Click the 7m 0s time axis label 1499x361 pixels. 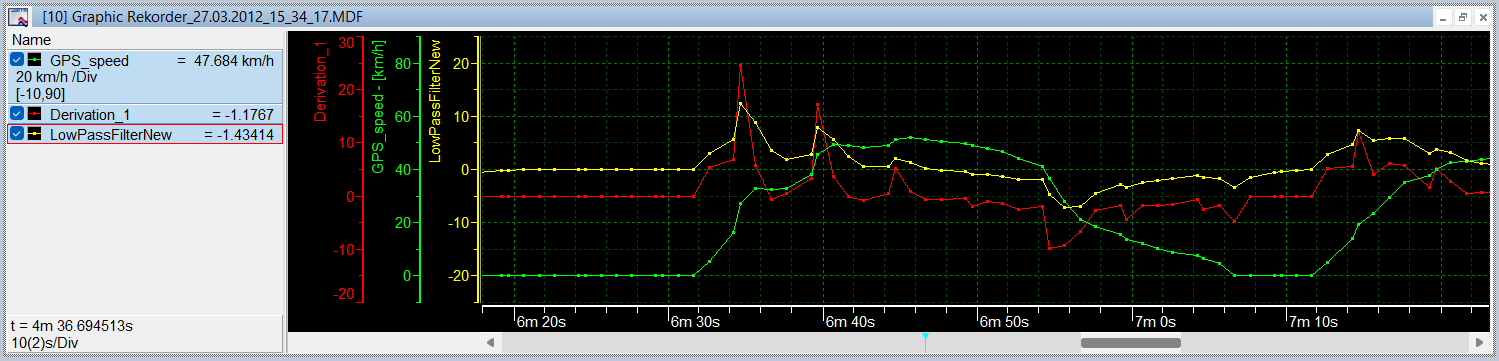tap(1155, 322)
